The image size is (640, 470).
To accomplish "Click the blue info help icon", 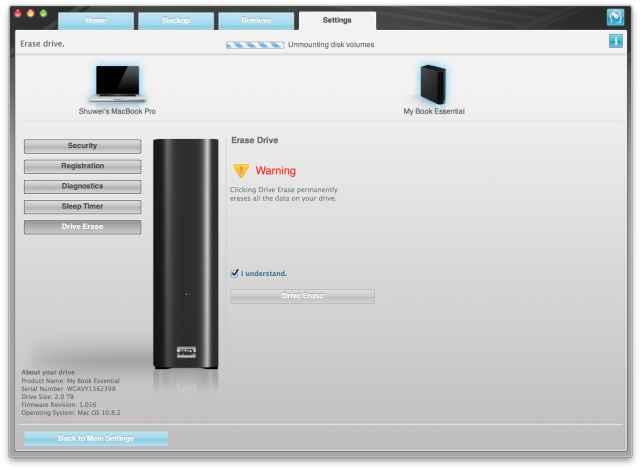I will [x=616, y=41].
